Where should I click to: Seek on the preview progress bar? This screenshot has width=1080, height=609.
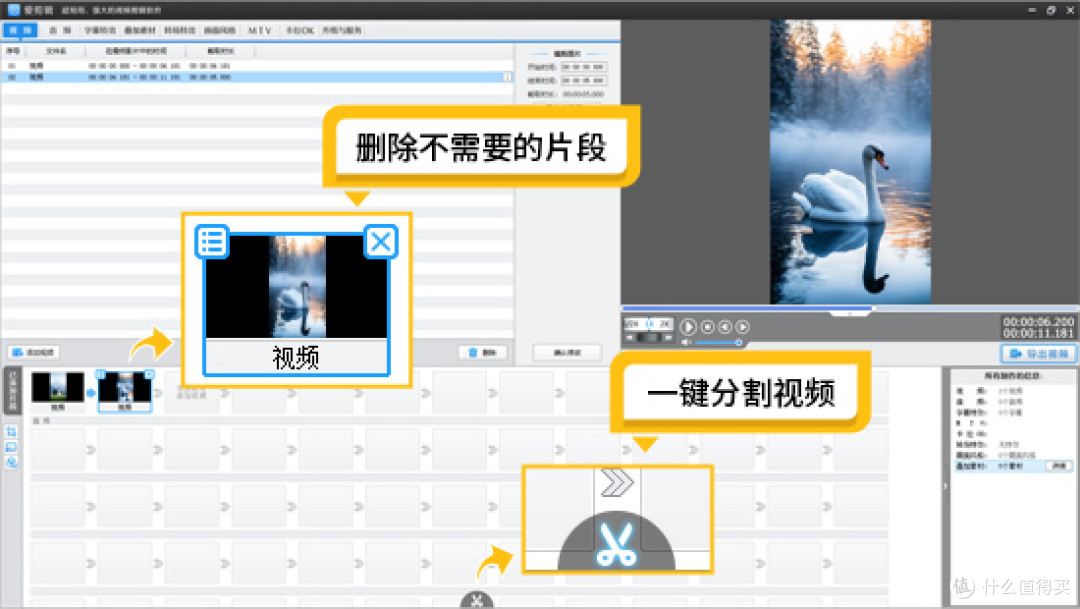coord(849,308)
